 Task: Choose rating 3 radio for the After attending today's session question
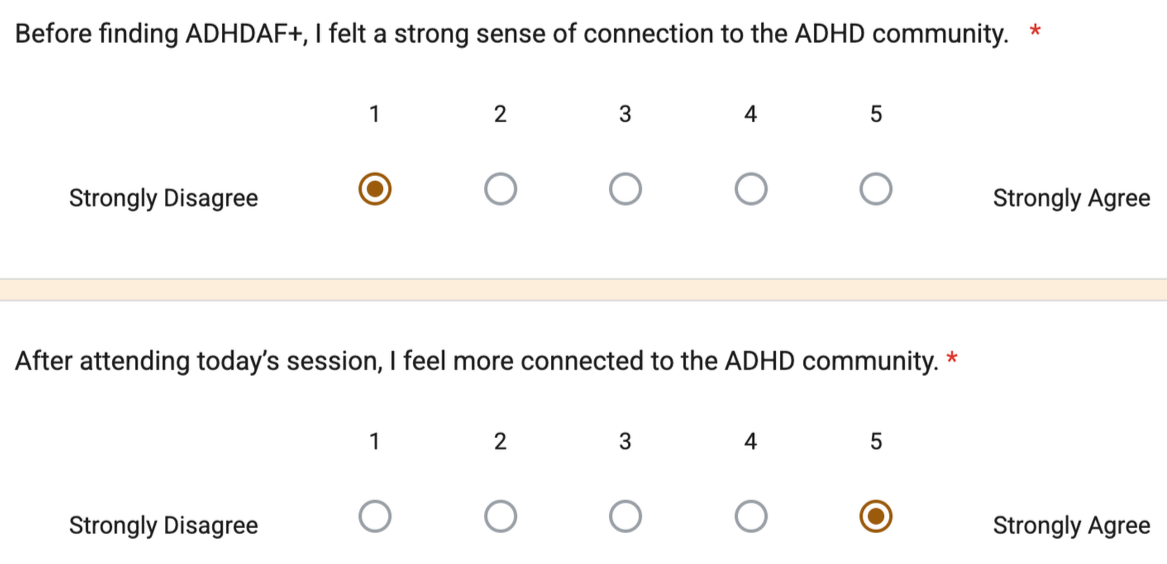[x=625, y=516]
